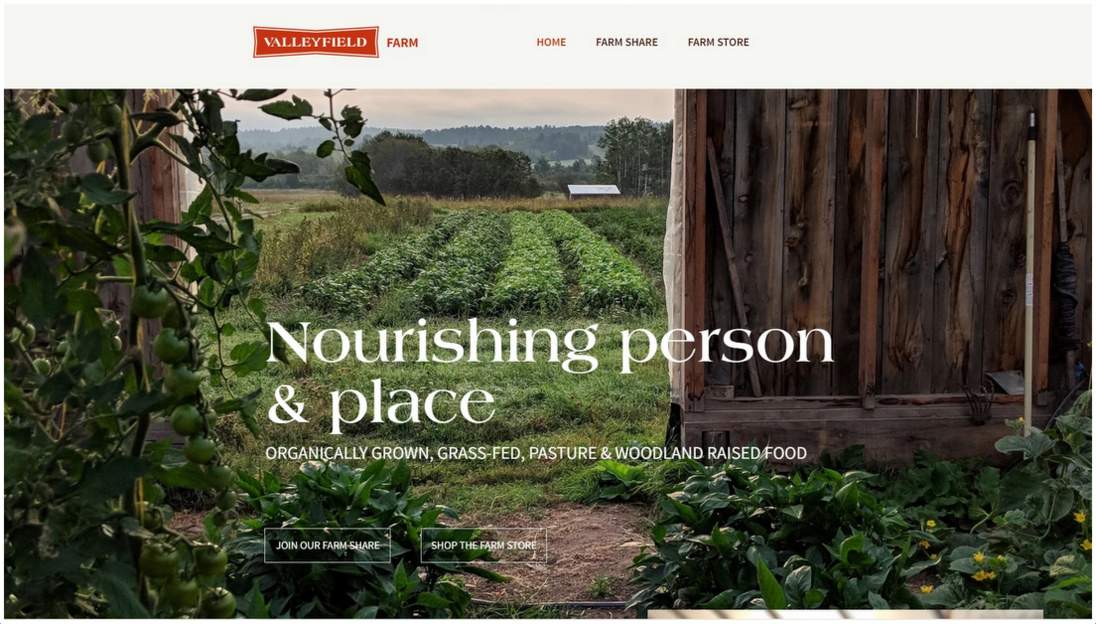The height and width of the screenshot is (624, 1096).
Task: Select the SHOP THE FARM STORE button
Action: pos(484,545)
